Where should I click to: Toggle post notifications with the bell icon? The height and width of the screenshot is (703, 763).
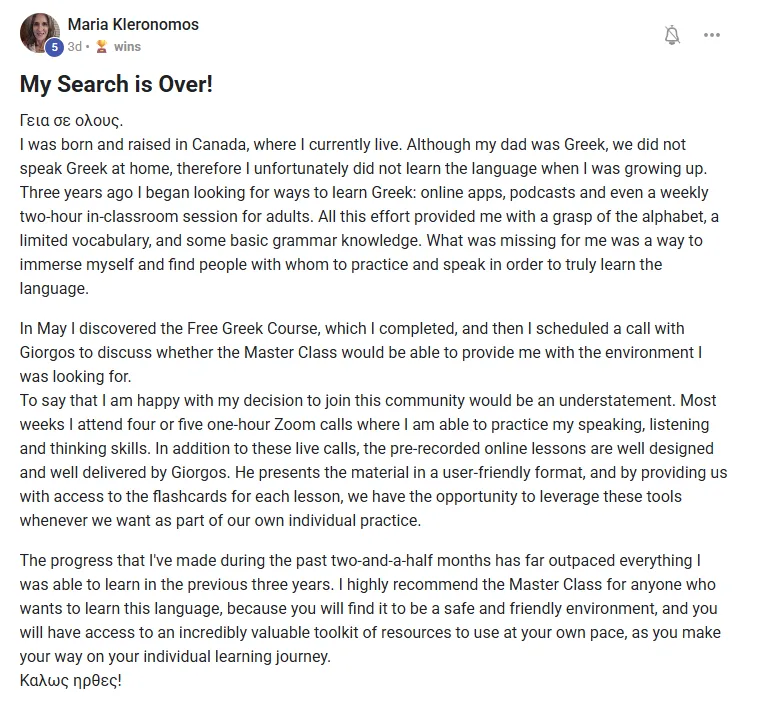(672, 35)
